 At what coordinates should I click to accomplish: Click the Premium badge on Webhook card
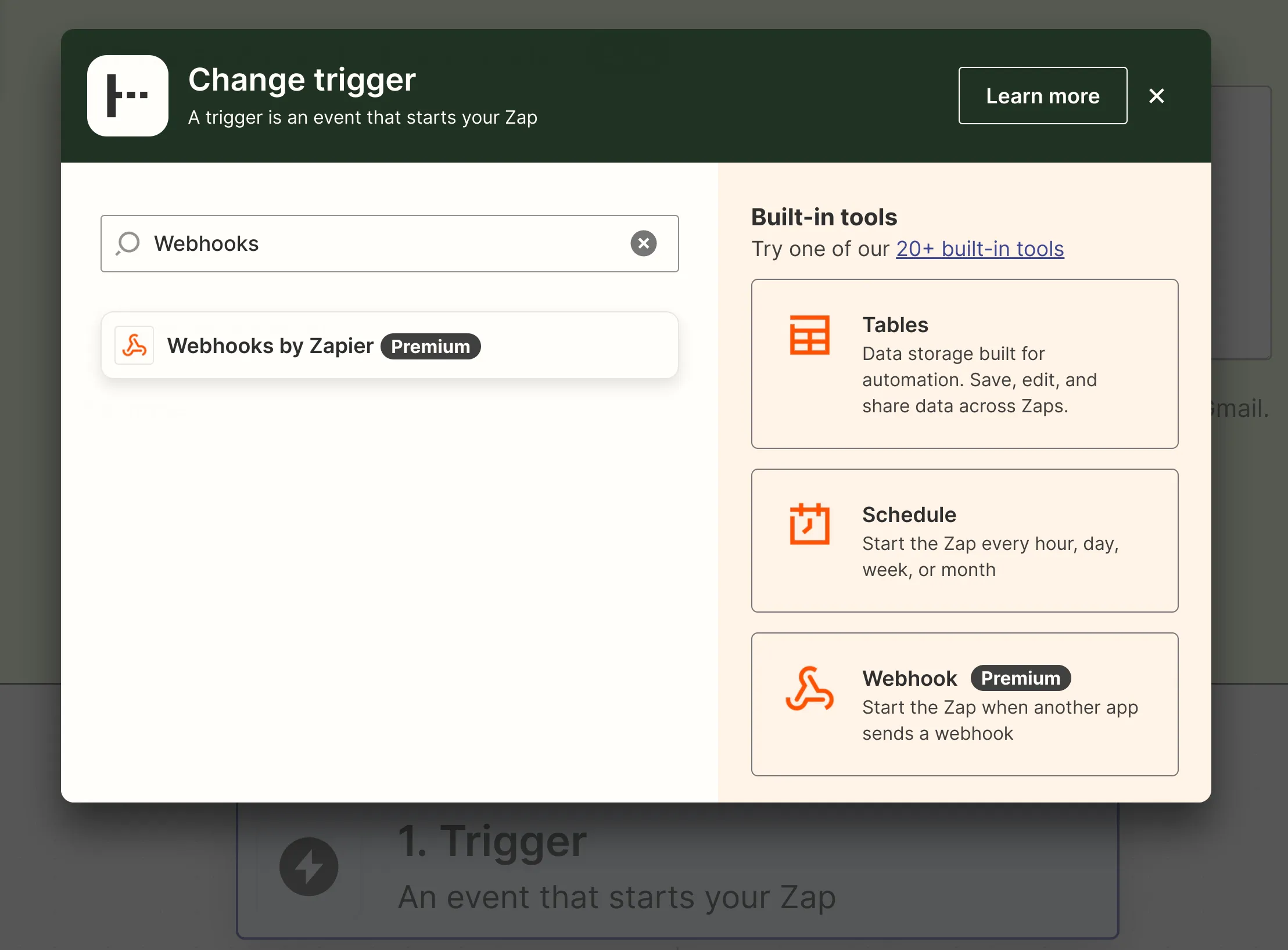click(x=1021, y=678)
